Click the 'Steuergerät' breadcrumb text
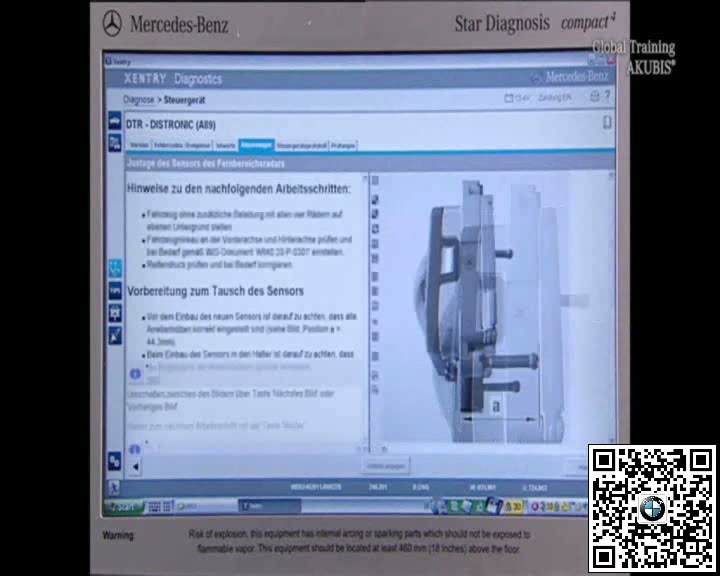The image size is (720, 576). (x=184, y=100)
